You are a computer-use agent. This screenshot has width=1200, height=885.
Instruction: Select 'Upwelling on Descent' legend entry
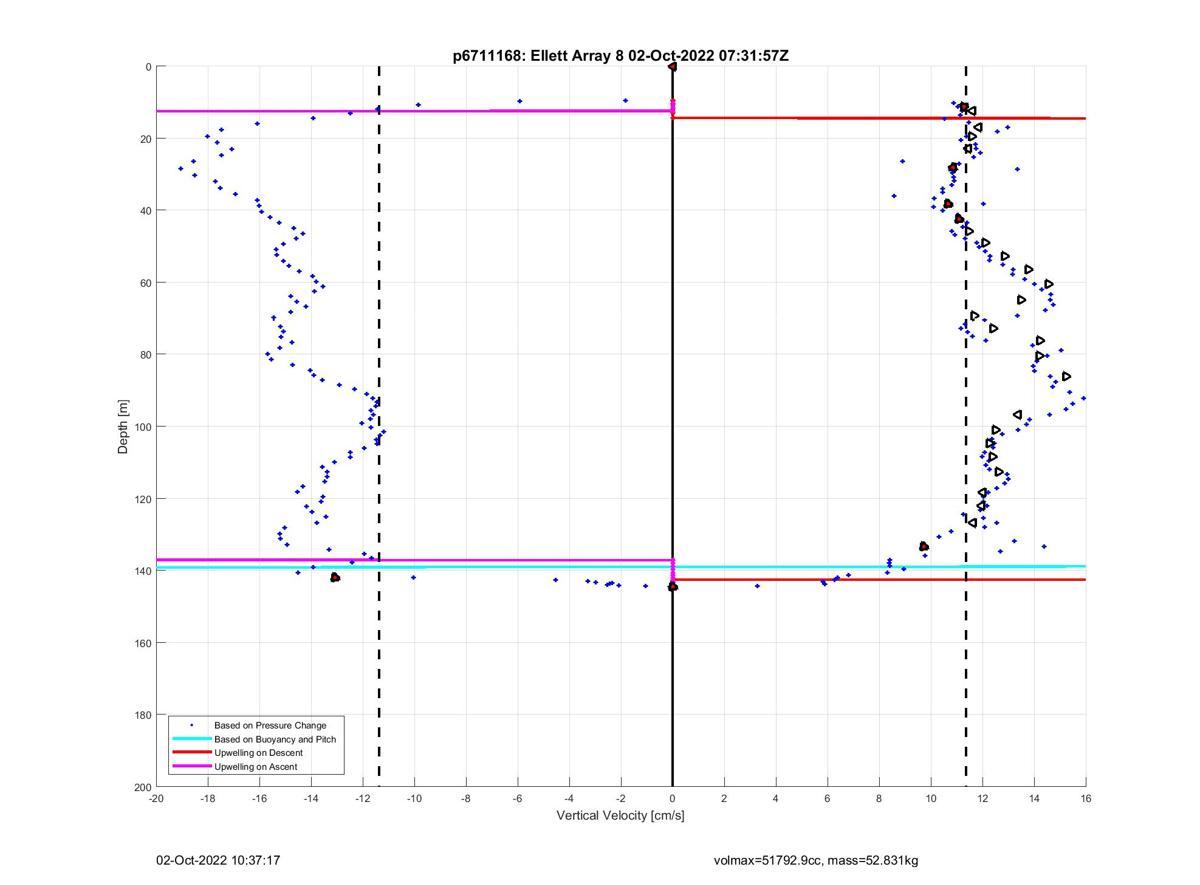coord(258,753)
